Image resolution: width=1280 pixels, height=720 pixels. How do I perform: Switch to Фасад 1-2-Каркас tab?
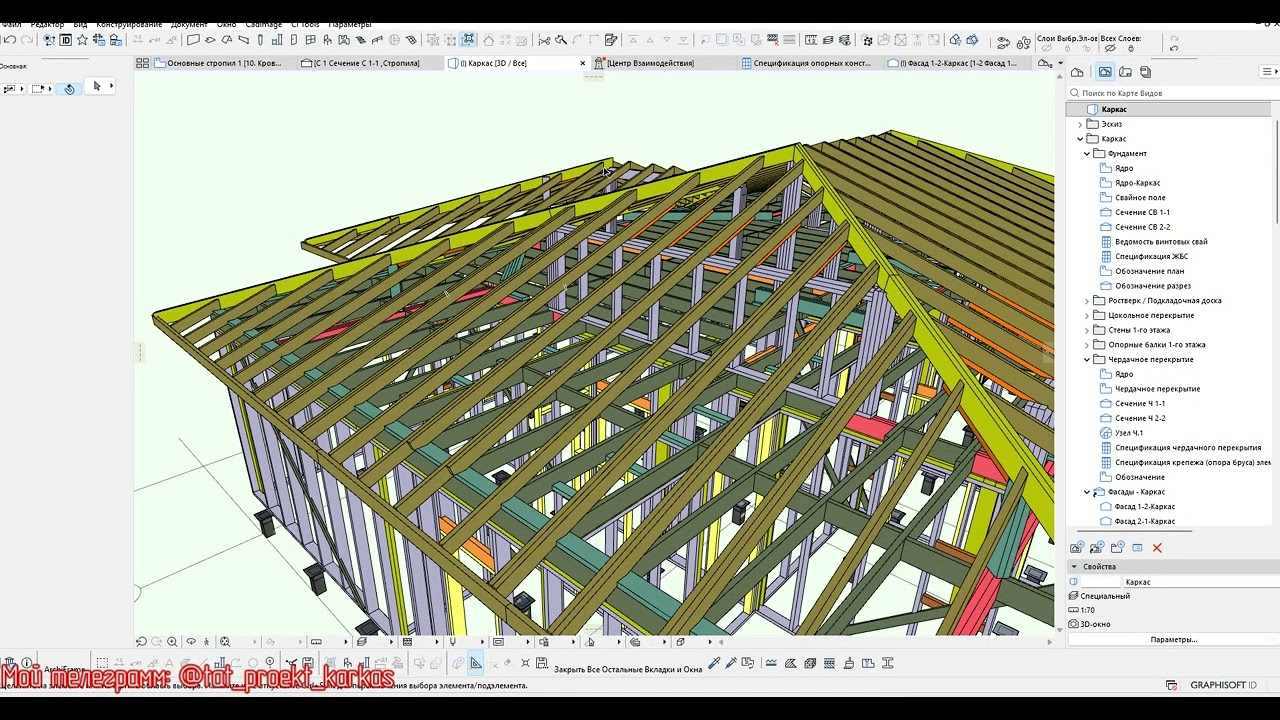coord(957,63)
